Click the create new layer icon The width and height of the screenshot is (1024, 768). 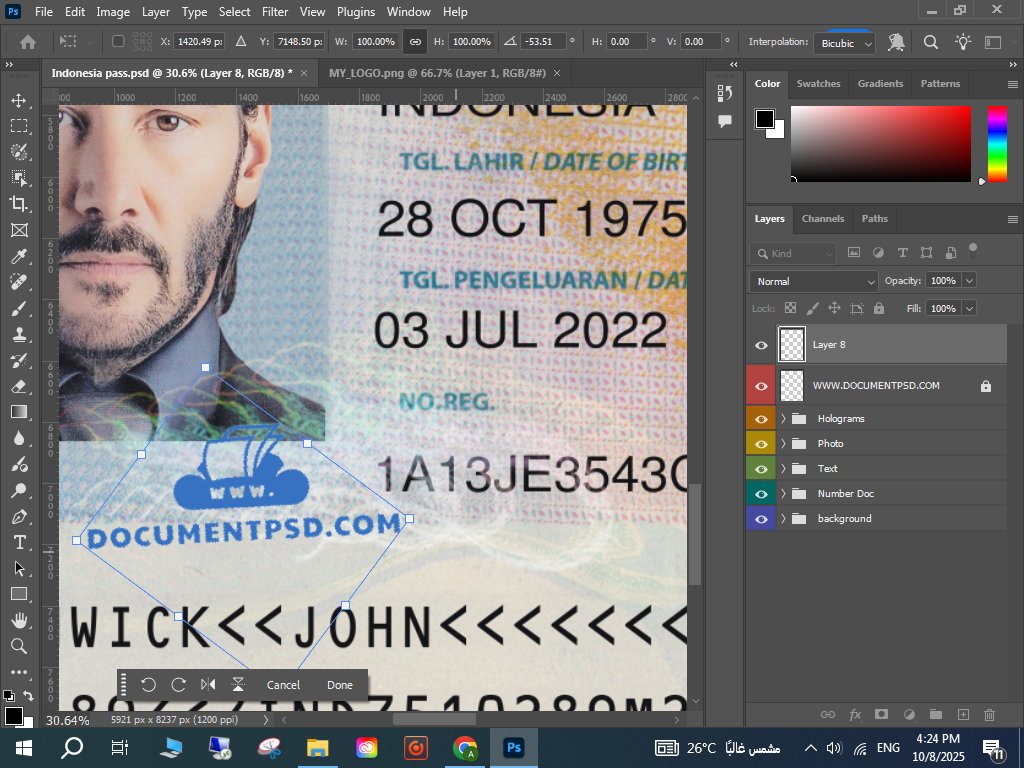(963, 715)
